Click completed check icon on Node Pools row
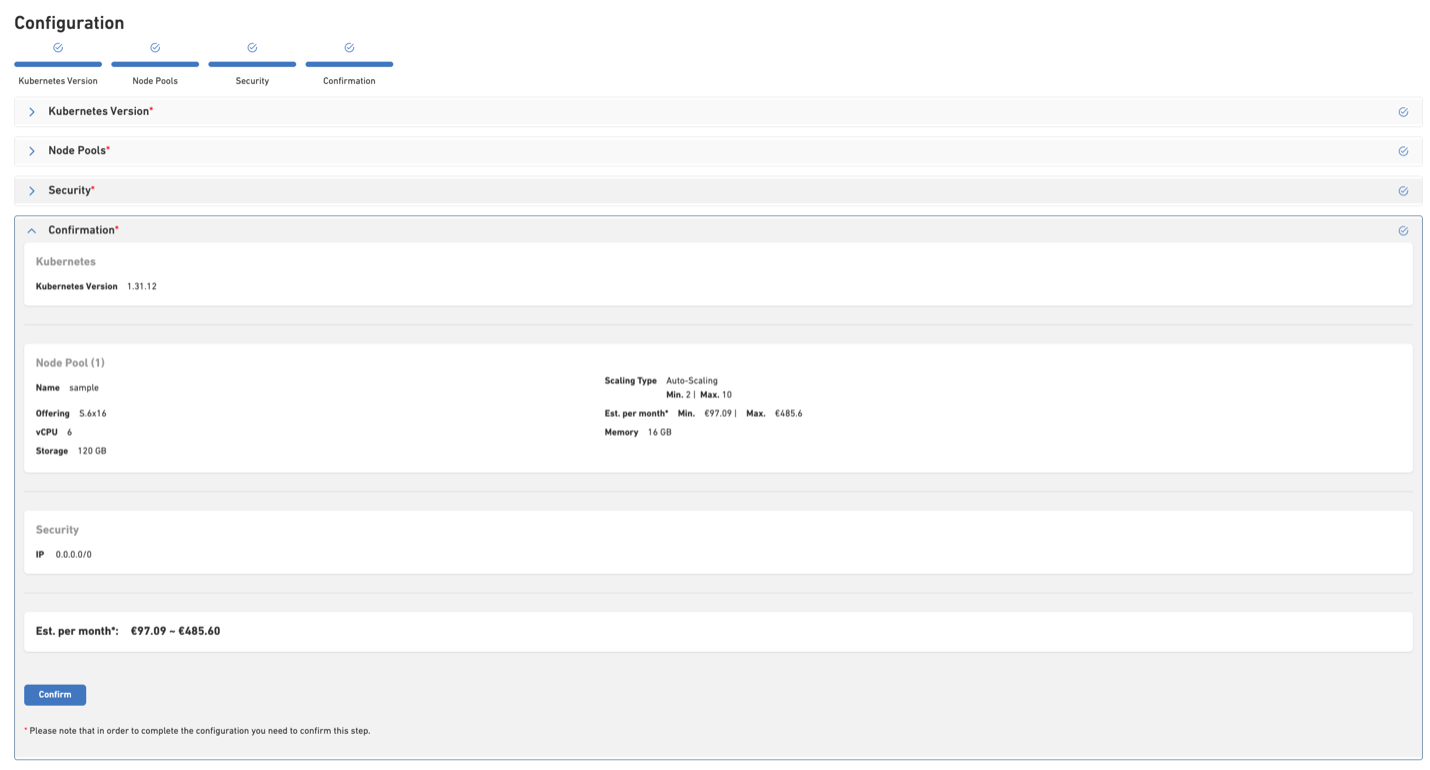The width and height of the screenshot is (1430, 770). point(1403,151)
